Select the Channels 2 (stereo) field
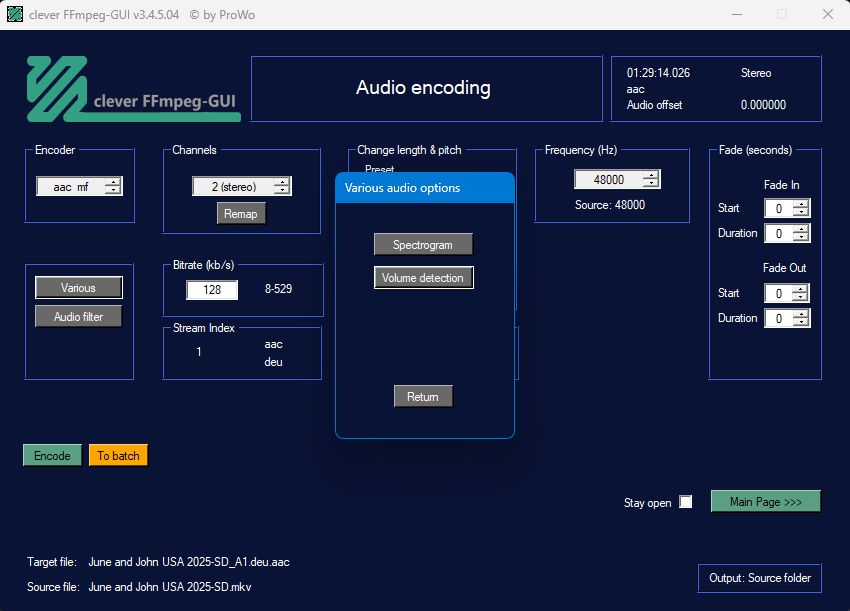 233,186
